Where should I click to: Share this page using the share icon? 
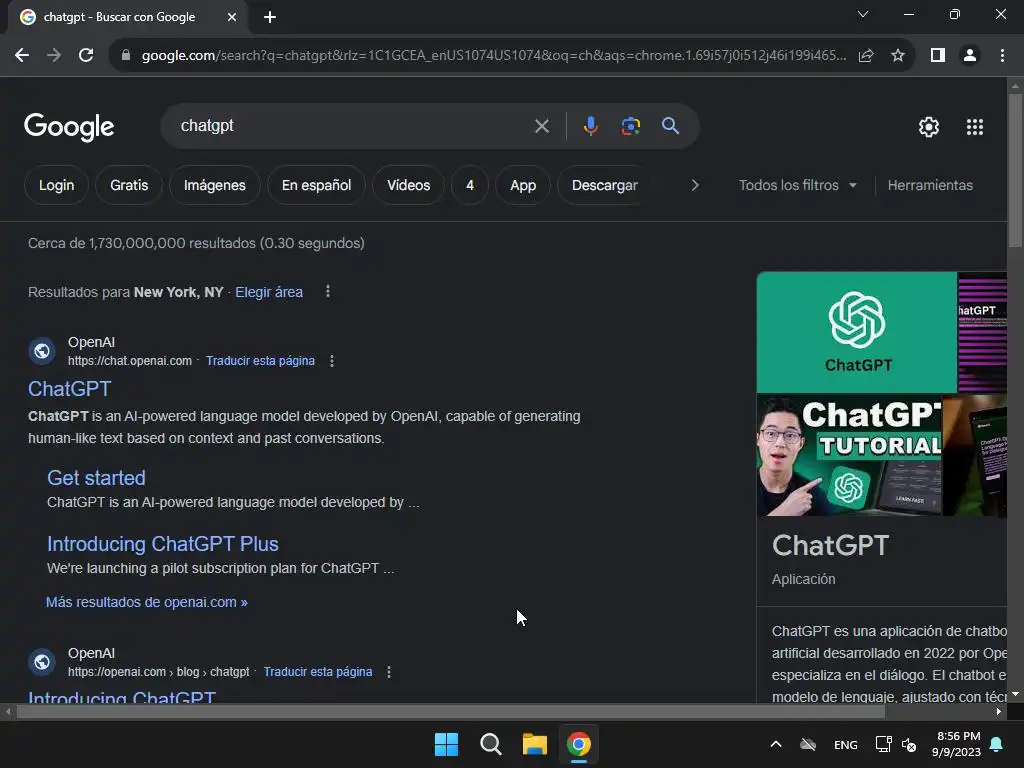pyautogui.click(x=866, y=56)
